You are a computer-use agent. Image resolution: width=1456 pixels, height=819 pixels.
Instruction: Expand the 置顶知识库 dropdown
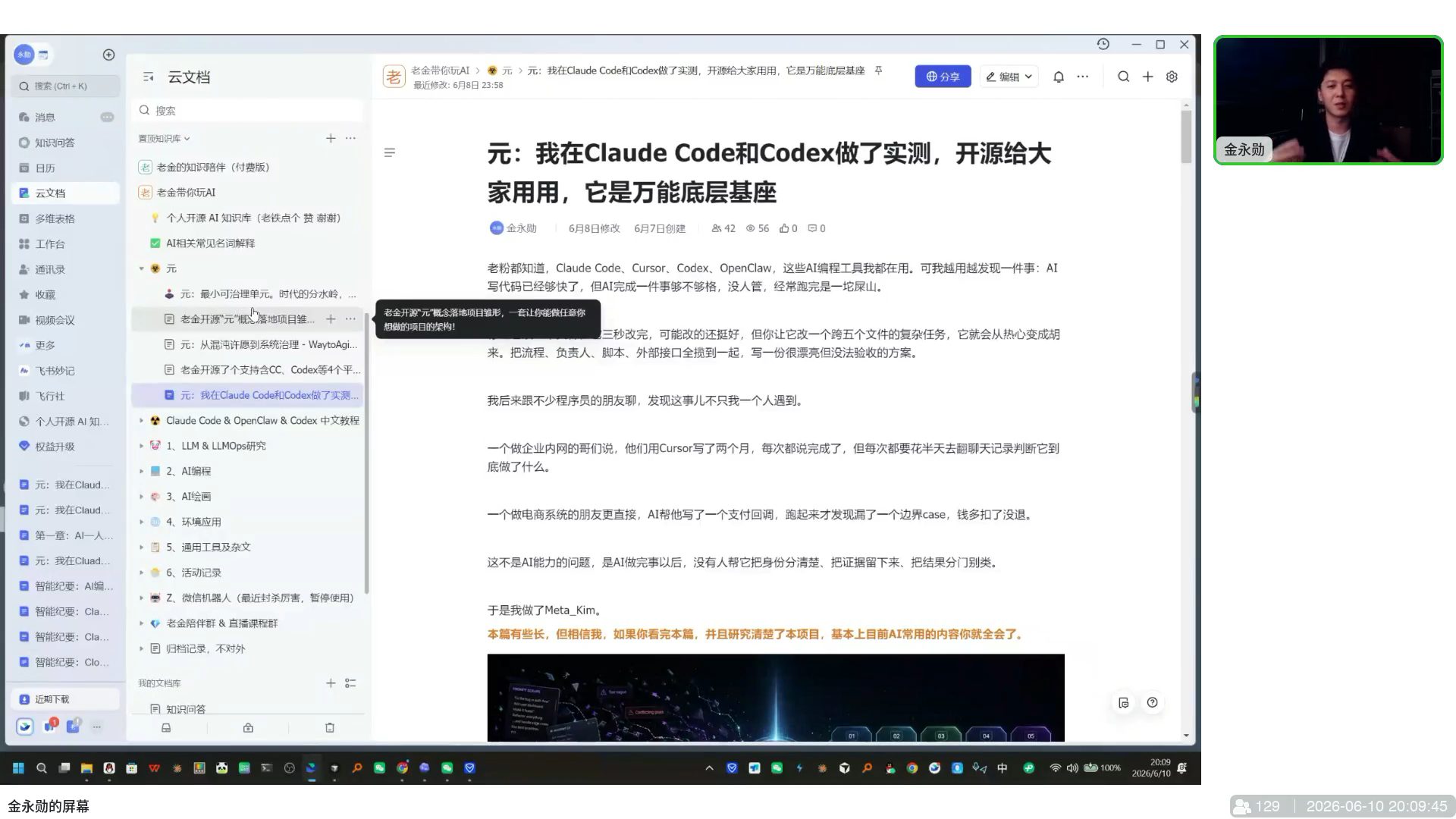click(164, 139)
